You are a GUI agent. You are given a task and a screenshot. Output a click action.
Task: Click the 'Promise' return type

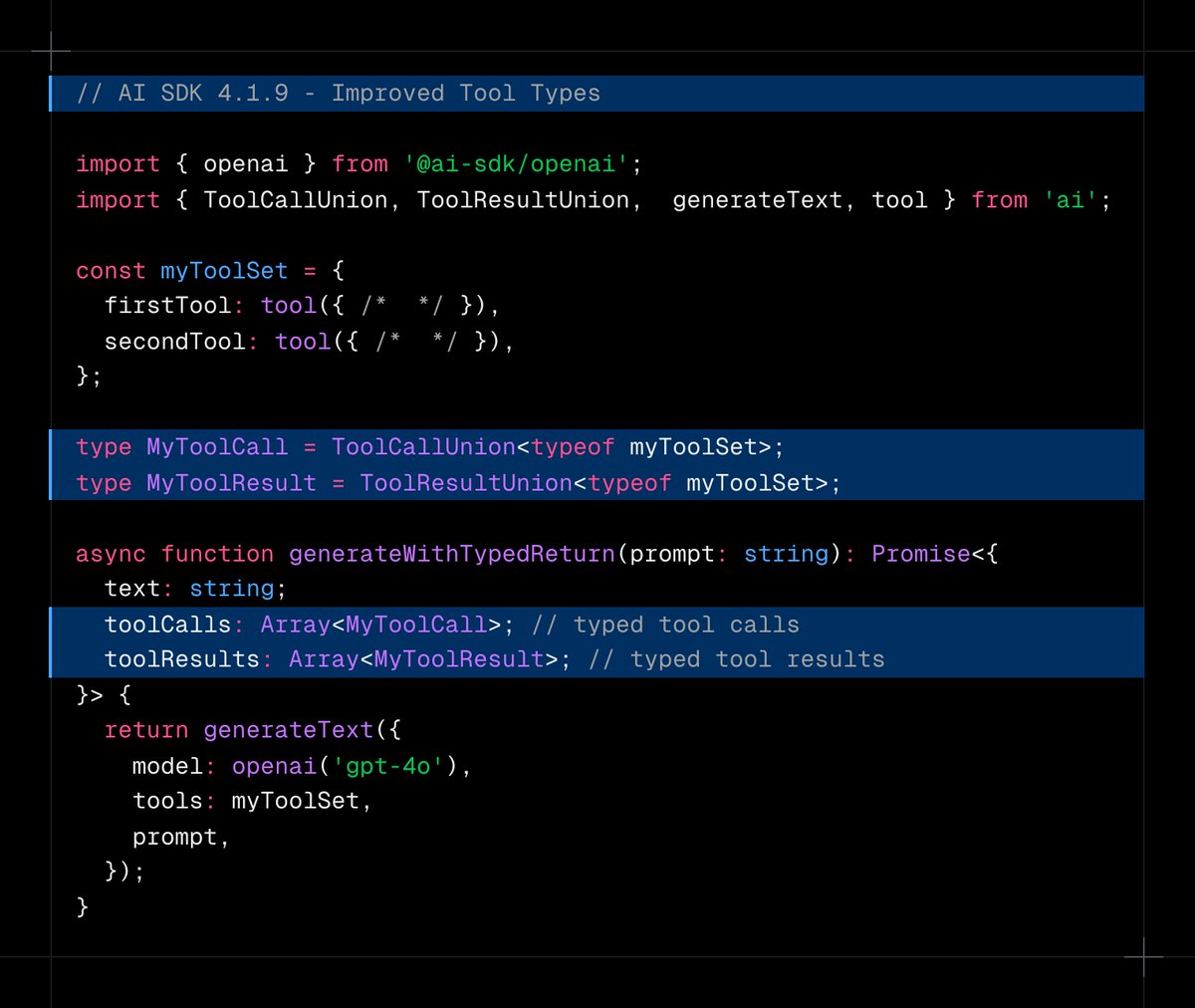[921, 554]
